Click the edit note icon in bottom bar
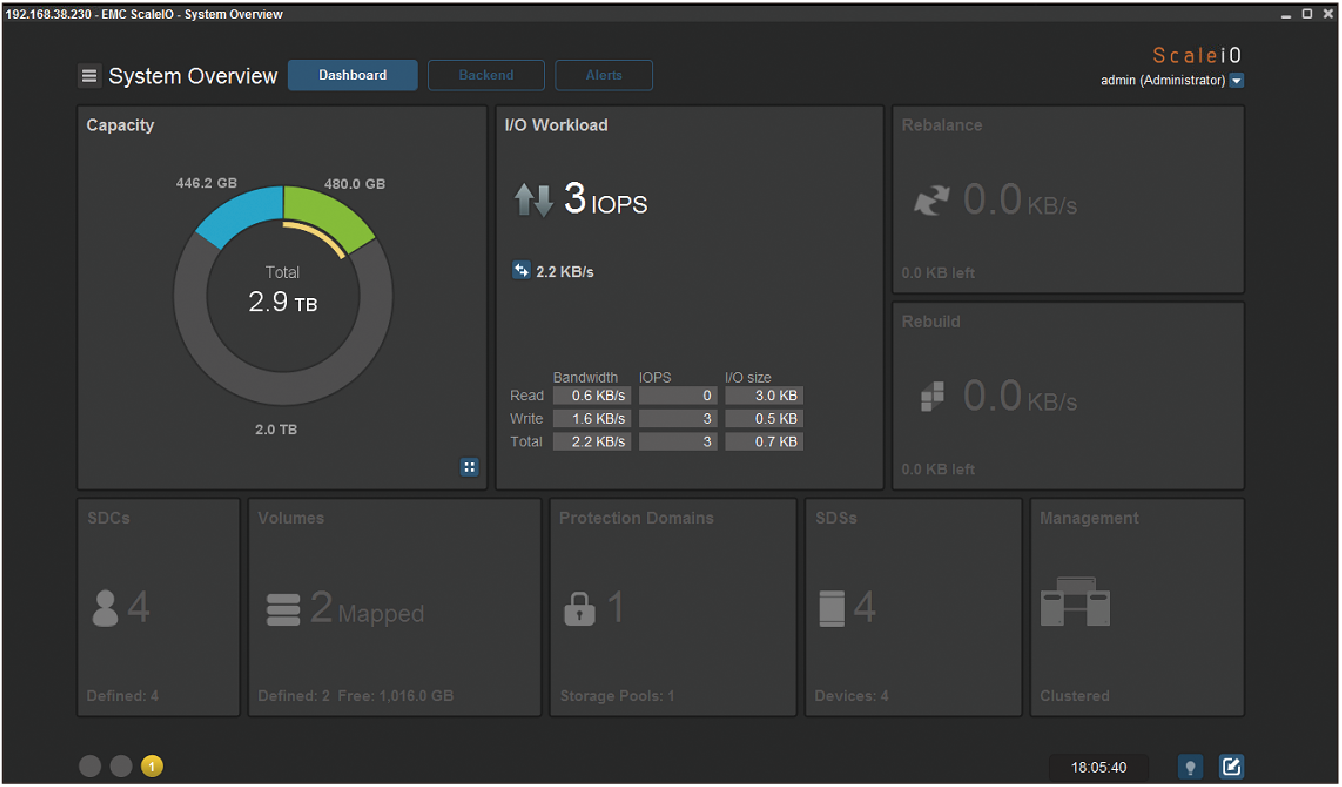This screenshot has height=787, width=1342. (x=1232, y=767)
